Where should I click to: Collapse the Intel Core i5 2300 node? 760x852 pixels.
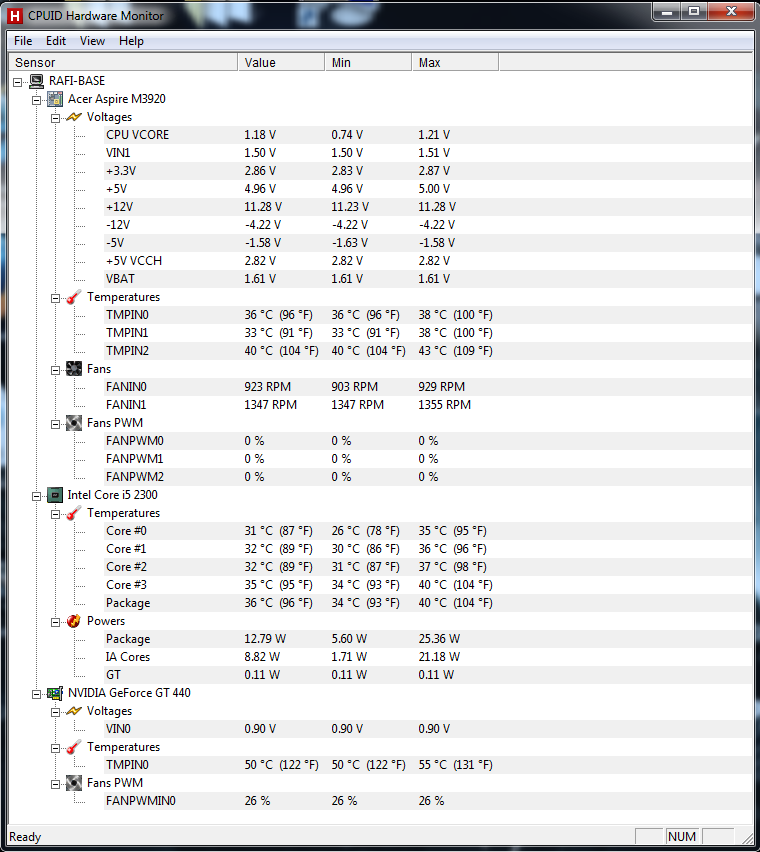tap(36, 496)
